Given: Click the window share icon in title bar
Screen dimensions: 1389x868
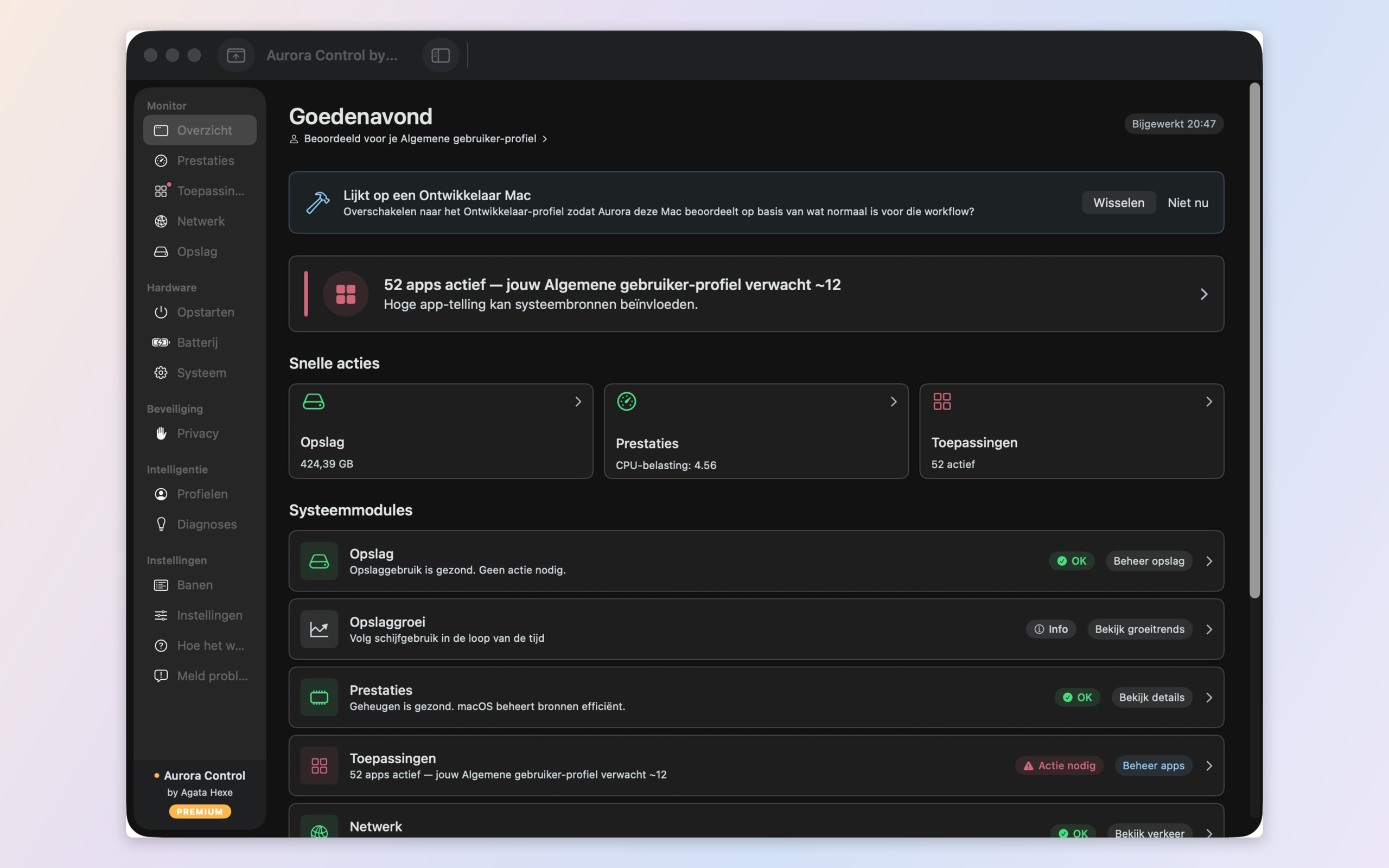Looking at the screenshot, I should click(x=236, y=55).
